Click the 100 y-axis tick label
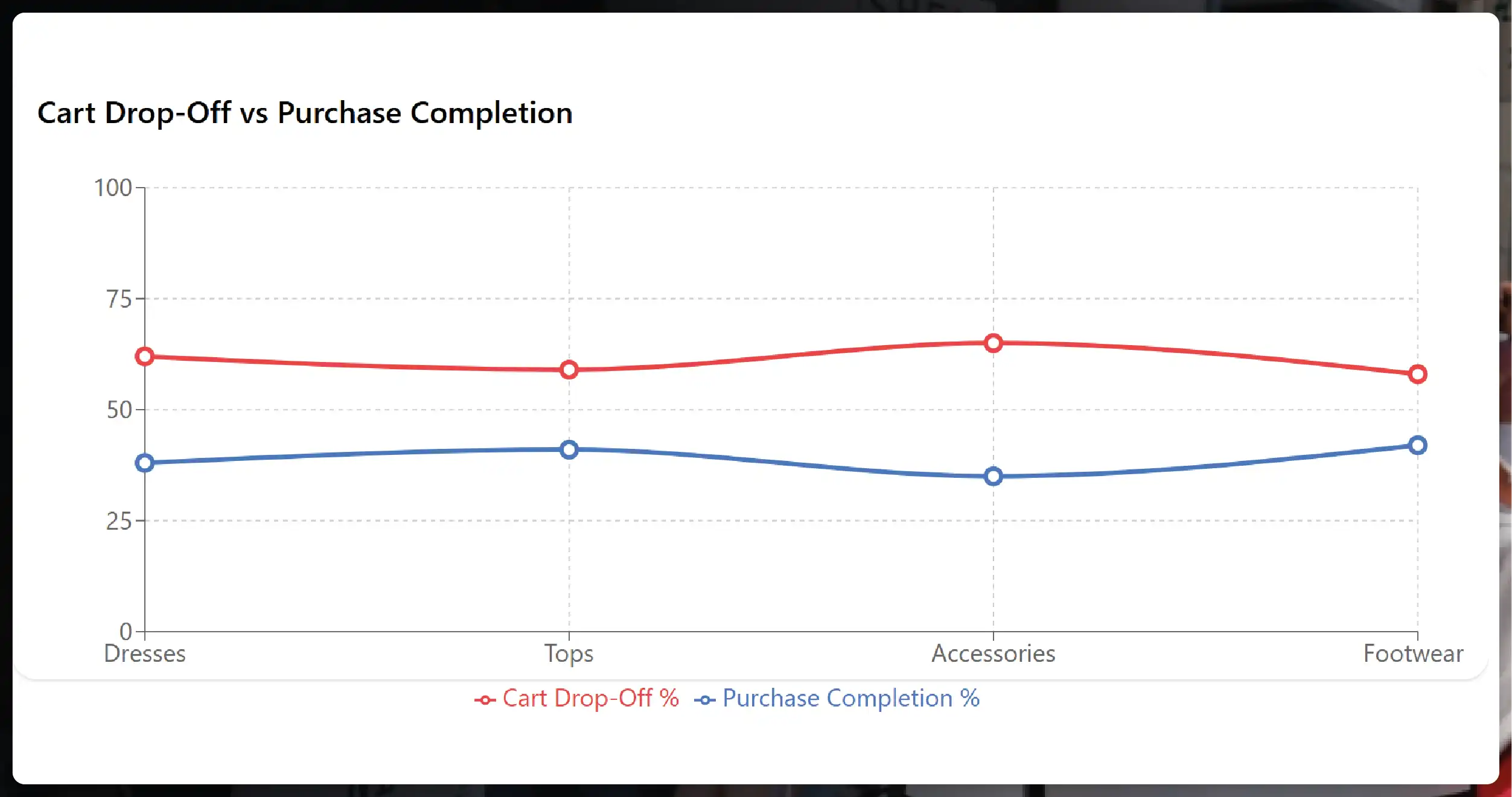Image resolution: width=1512 pixels, height=797 pixels. (113, 188)
